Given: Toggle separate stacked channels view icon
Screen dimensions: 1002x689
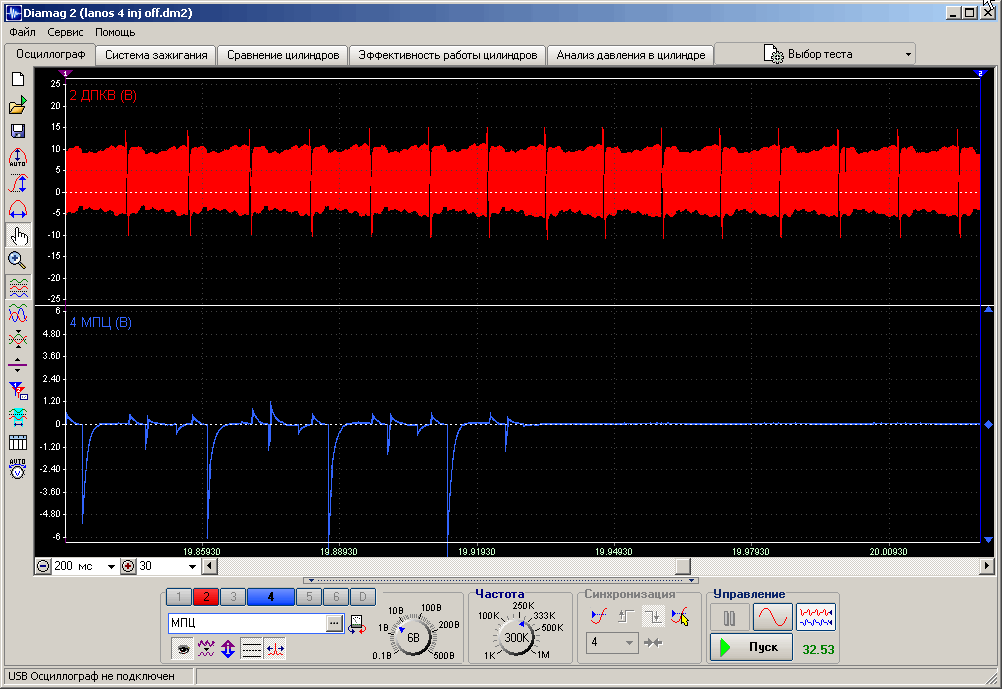Looking at the screenshot, I should click(x=18, y=288).
